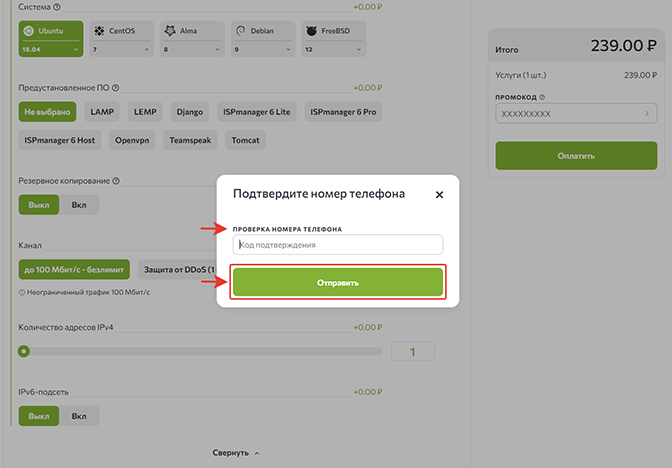Enable IPv6 subnet with Вкл option
672x468 pixels.
point(79,415)
